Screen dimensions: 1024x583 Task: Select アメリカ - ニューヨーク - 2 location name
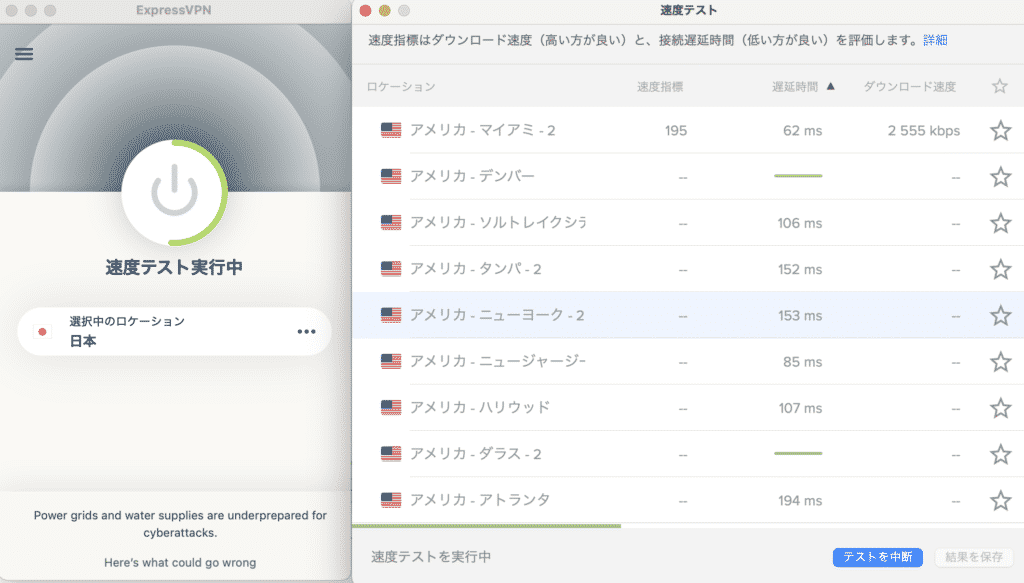click(x=497, y=315)
